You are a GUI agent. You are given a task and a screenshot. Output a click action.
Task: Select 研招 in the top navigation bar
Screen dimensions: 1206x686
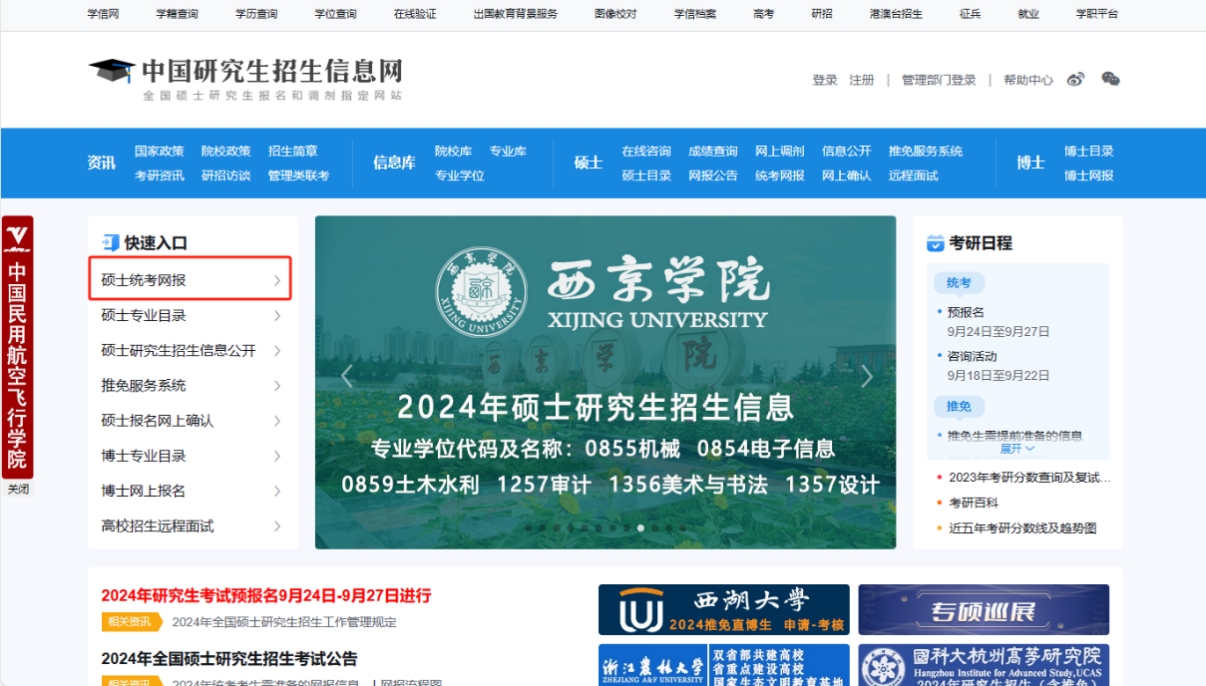click(x=821, y=14)
